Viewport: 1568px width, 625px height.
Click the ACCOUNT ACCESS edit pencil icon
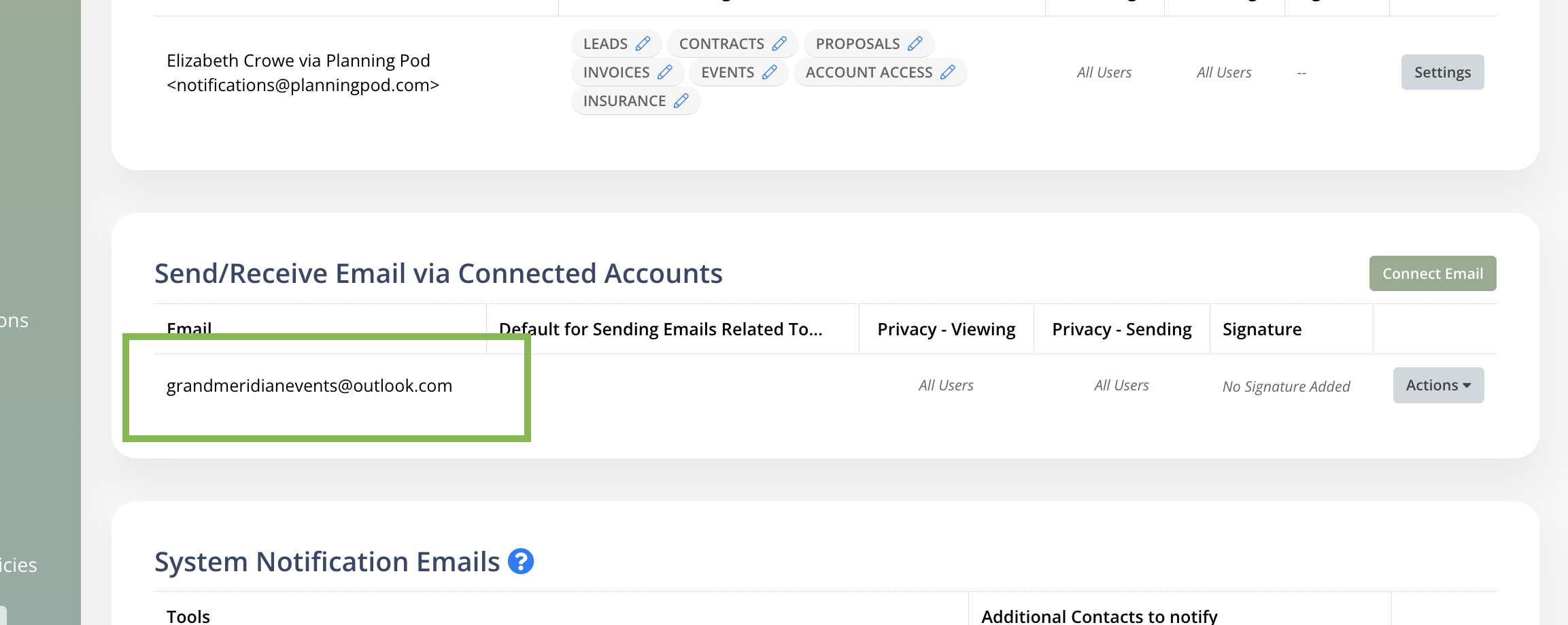click(948, 72)
